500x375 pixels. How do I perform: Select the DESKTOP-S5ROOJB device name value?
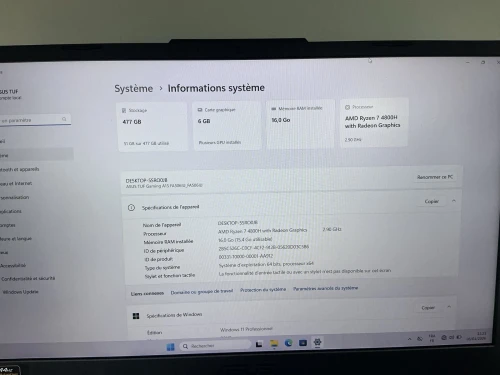coord(238,223)
